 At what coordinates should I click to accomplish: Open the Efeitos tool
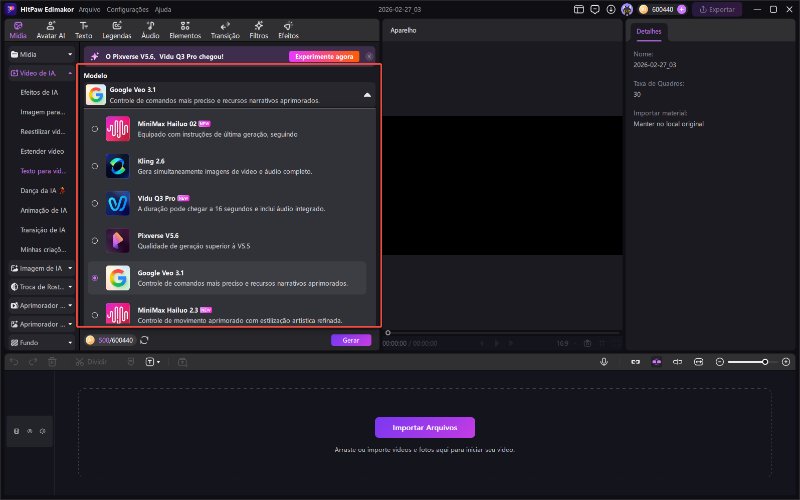[x=288, y=30]
